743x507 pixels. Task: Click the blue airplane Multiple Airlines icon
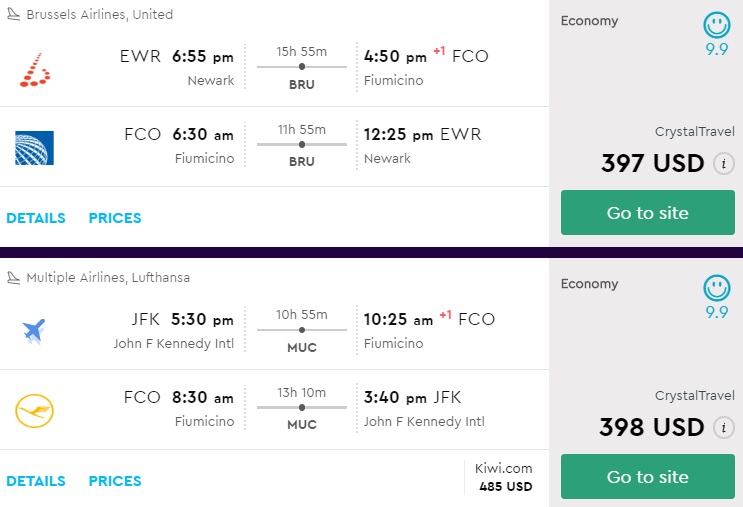coord(34,330)
